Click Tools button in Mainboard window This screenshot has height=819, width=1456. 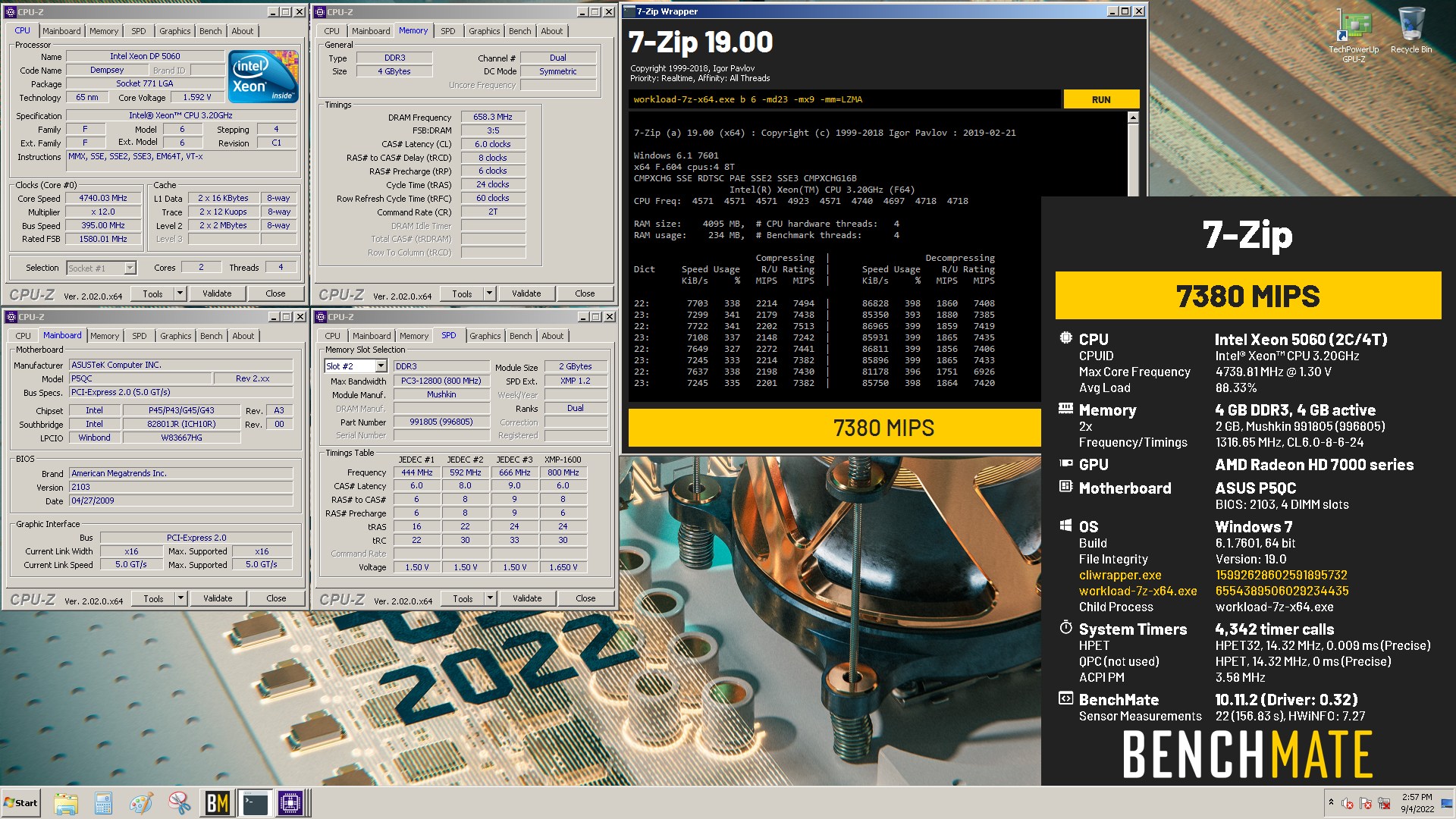153,598
